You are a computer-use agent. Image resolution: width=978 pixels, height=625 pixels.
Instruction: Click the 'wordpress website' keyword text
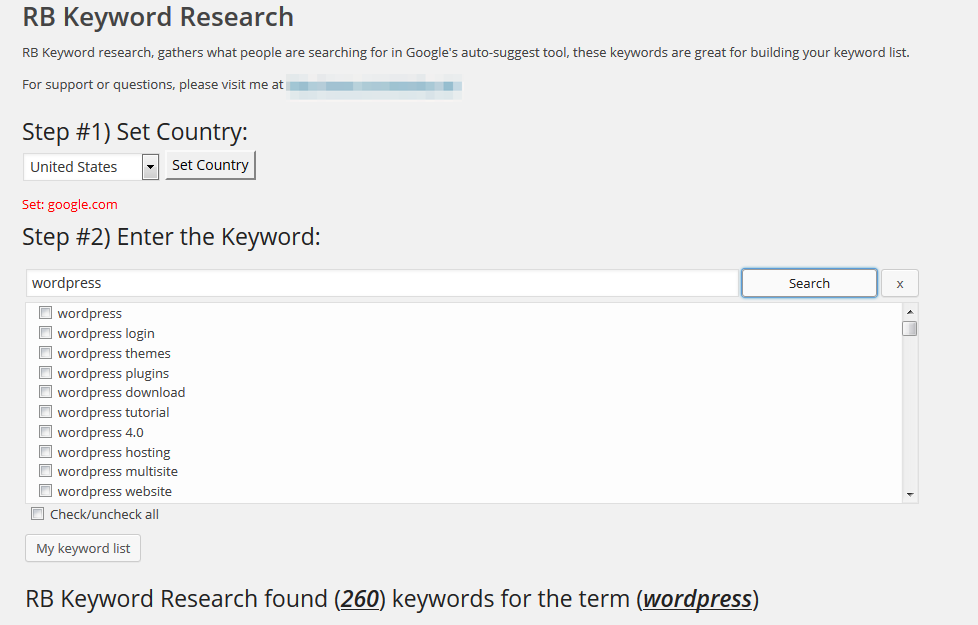[115, 492]
